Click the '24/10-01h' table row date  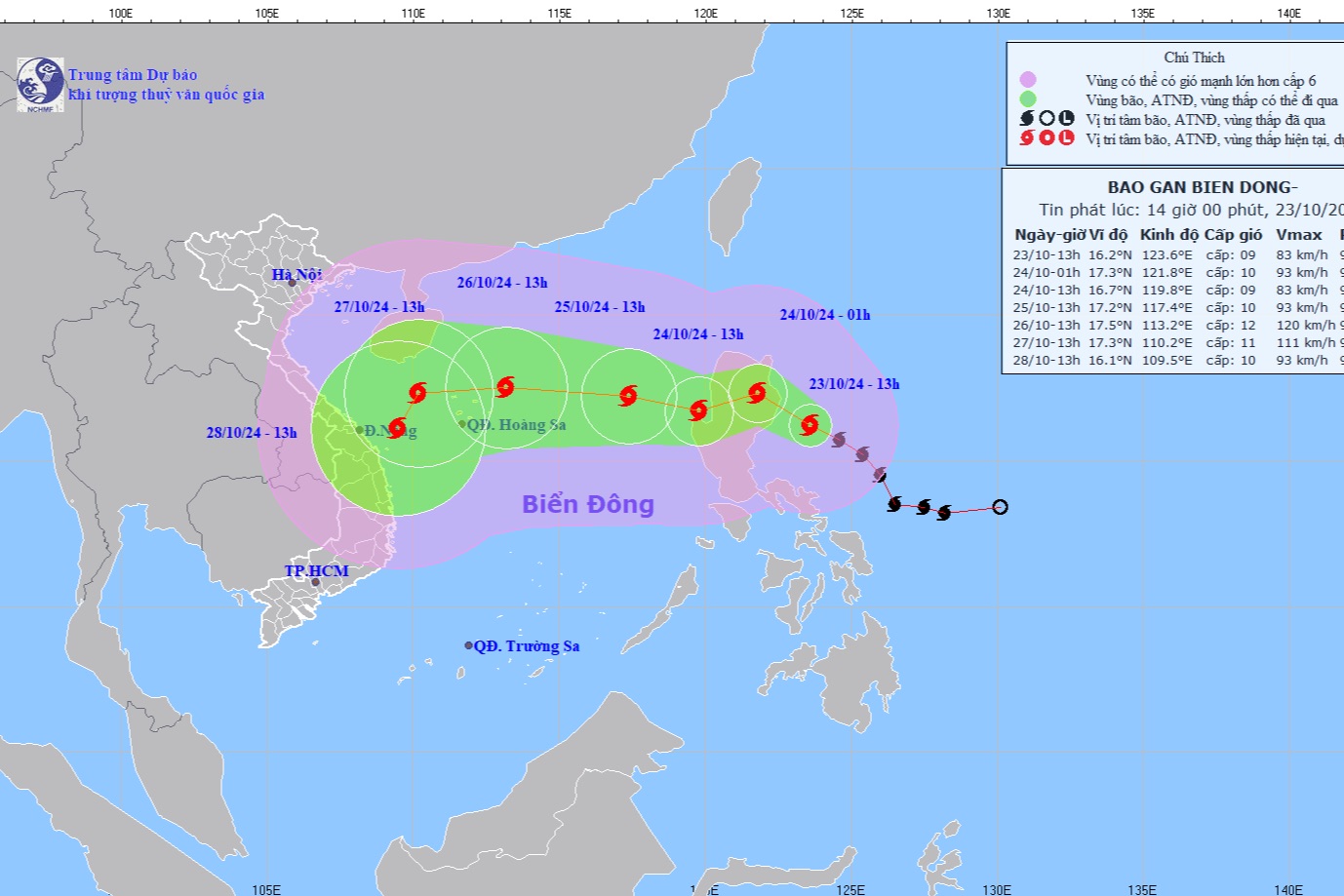(x=1047, y=273)
